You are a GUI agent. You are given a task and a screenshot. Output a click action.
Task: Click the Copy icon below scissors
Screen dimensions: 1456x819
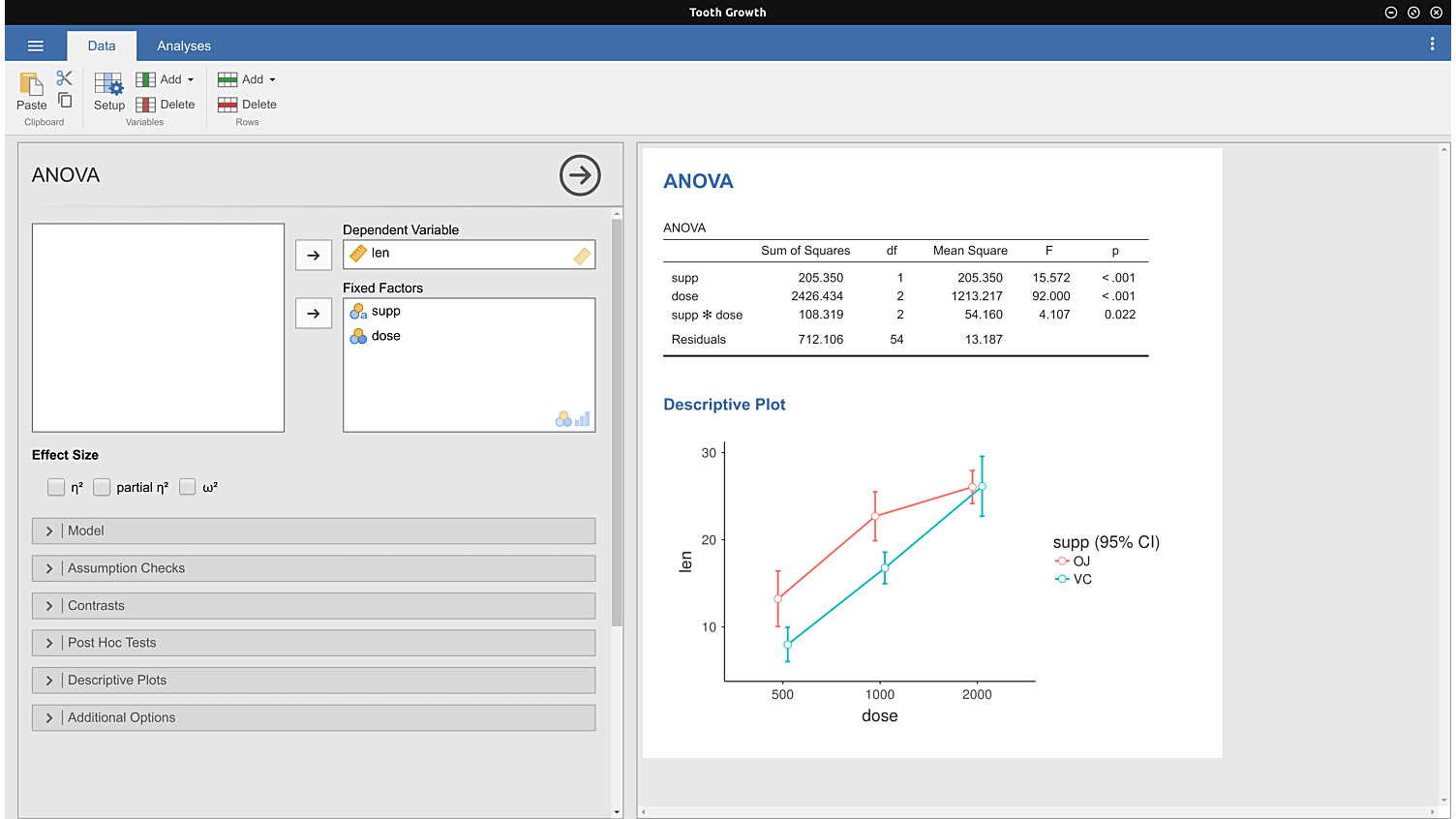(65, 101)
